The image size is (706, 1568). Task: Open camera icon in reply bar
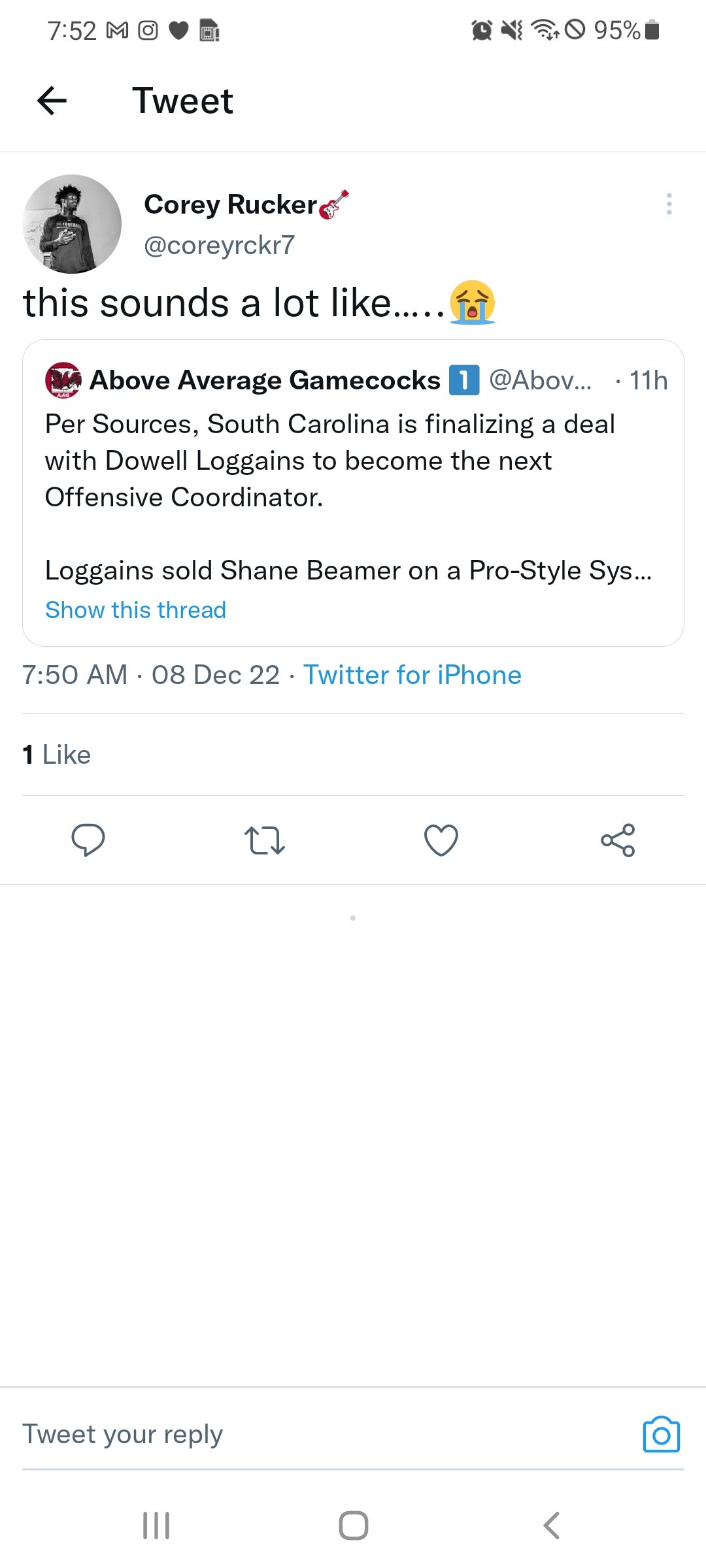click(661, 1435)
